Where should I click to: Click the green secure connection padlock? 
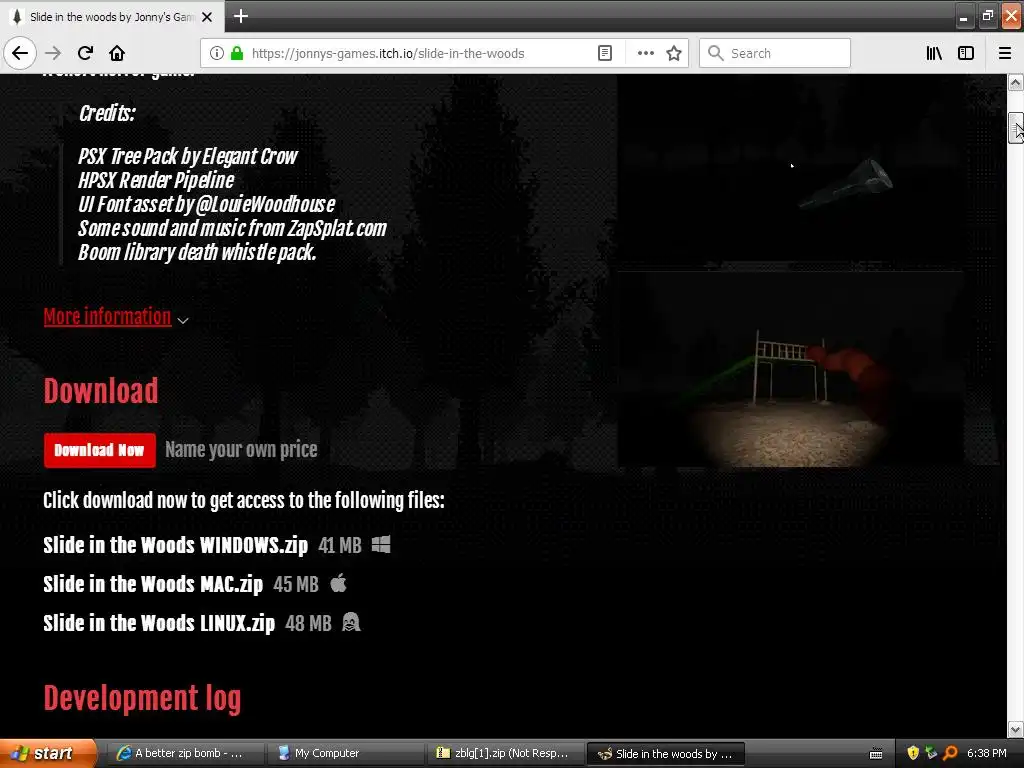[237, 53]
